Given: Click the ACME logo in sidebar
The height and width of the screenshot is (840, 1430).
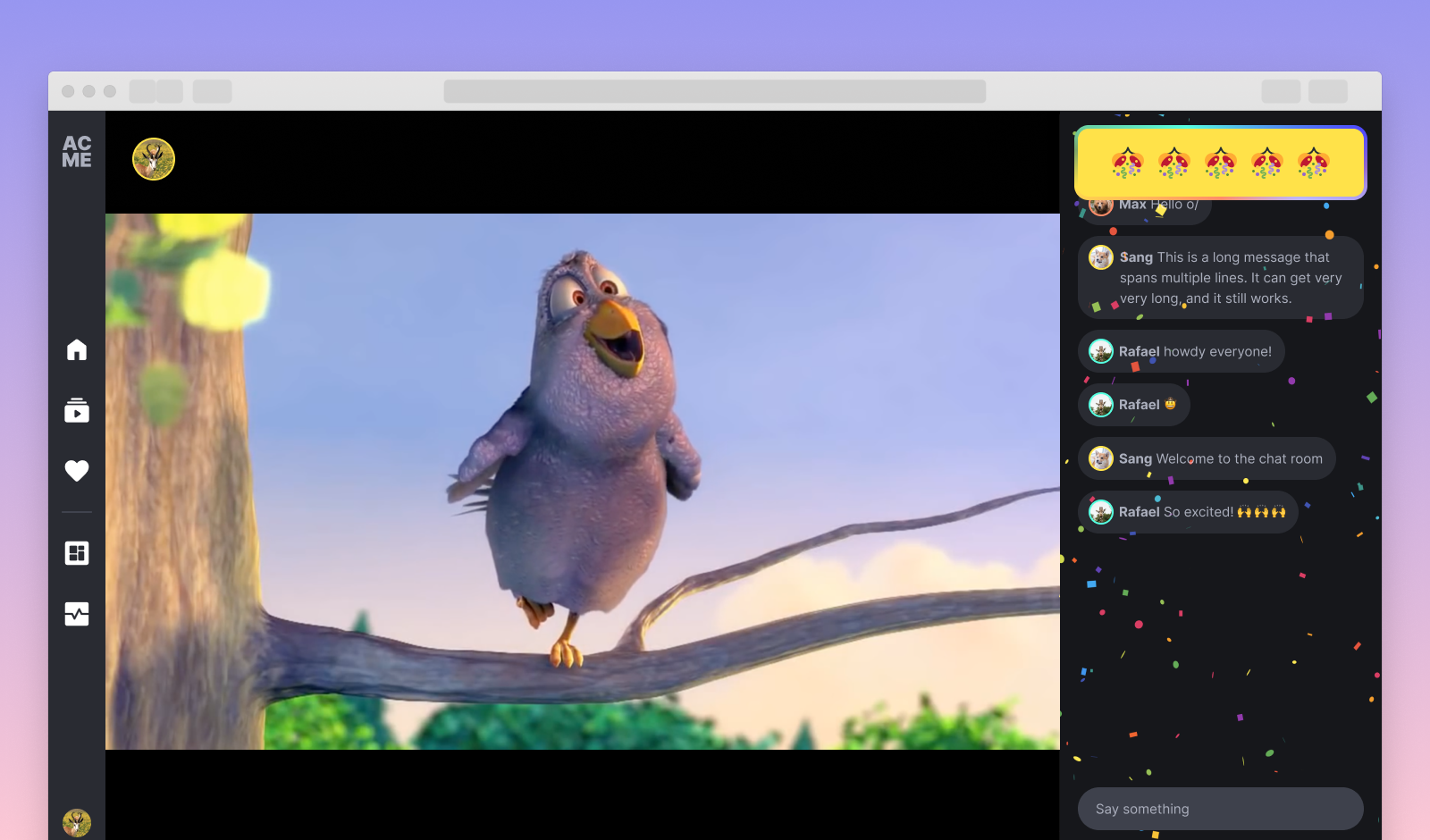Looking at the screenshot, I should [77, 152].
